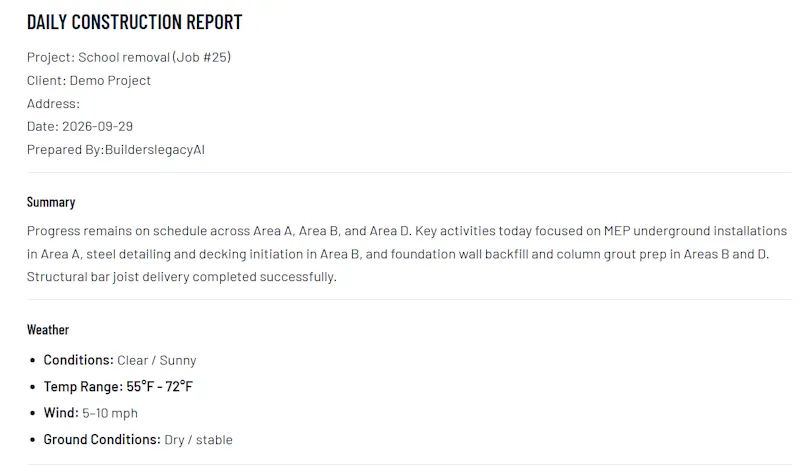This screenshot has width=800, height=467.
Task: Click the summary line starting 'in Area A'
Action: click(398, 254)
